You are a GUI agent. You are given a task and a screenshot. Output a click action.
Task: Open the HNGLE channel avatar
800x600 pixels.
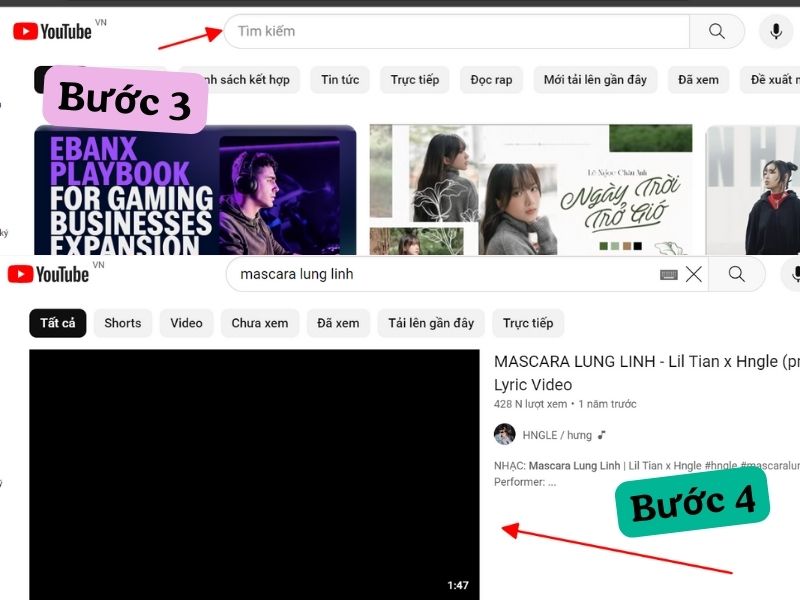505,435
